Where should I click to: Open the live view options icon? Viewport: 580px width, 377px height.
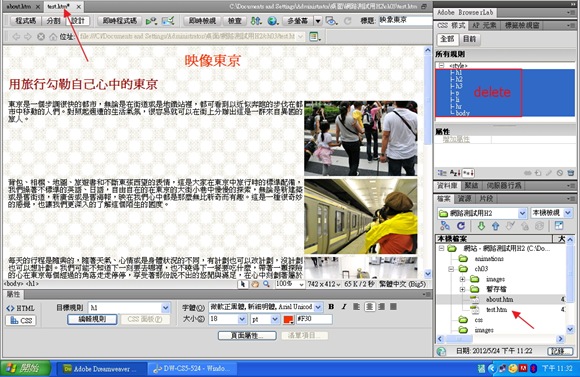[x=315, y=37]
